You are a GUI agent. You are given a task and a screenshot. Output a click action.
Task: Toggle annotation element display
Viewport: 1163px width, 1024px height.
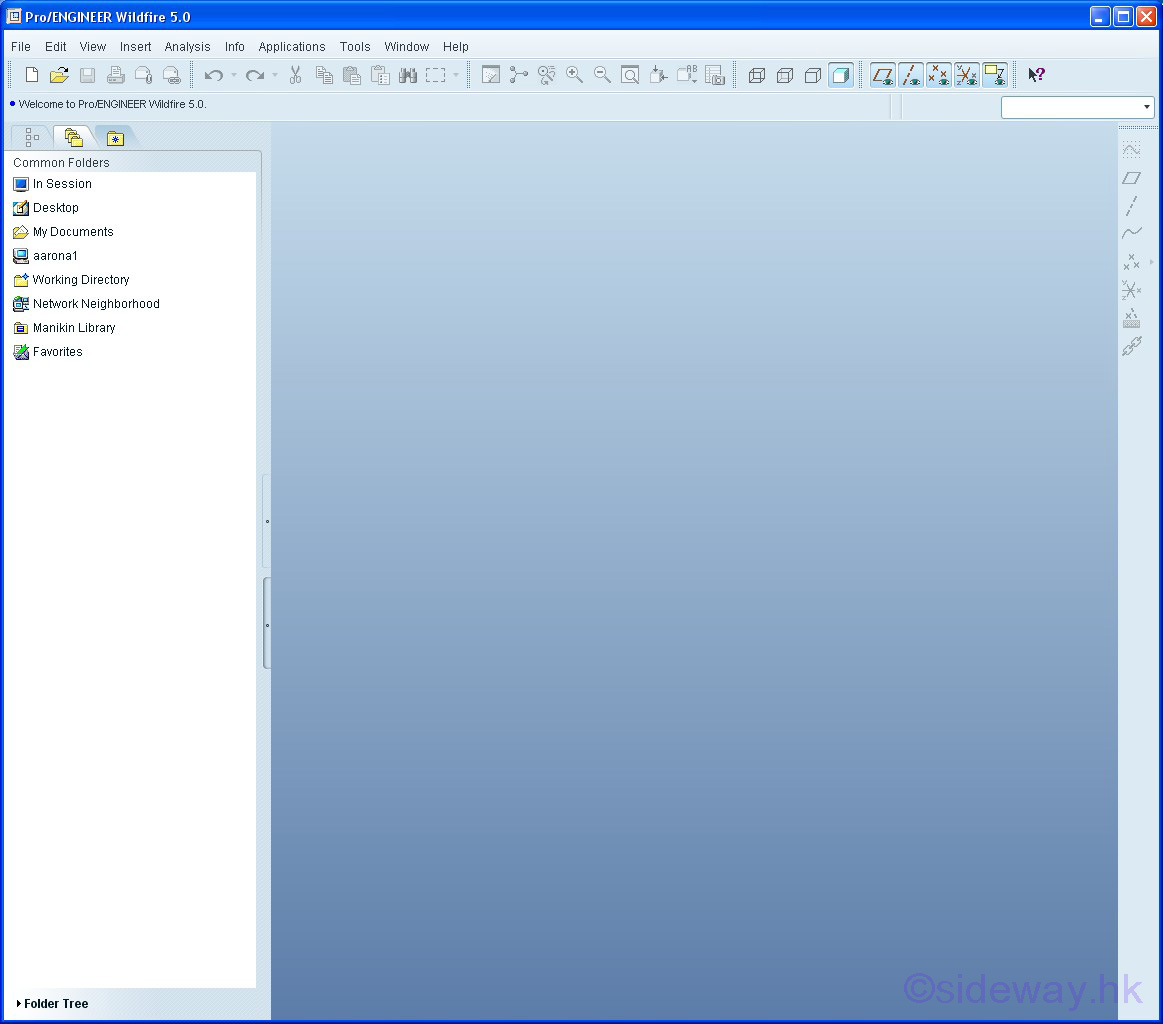[x=995, y=75]
